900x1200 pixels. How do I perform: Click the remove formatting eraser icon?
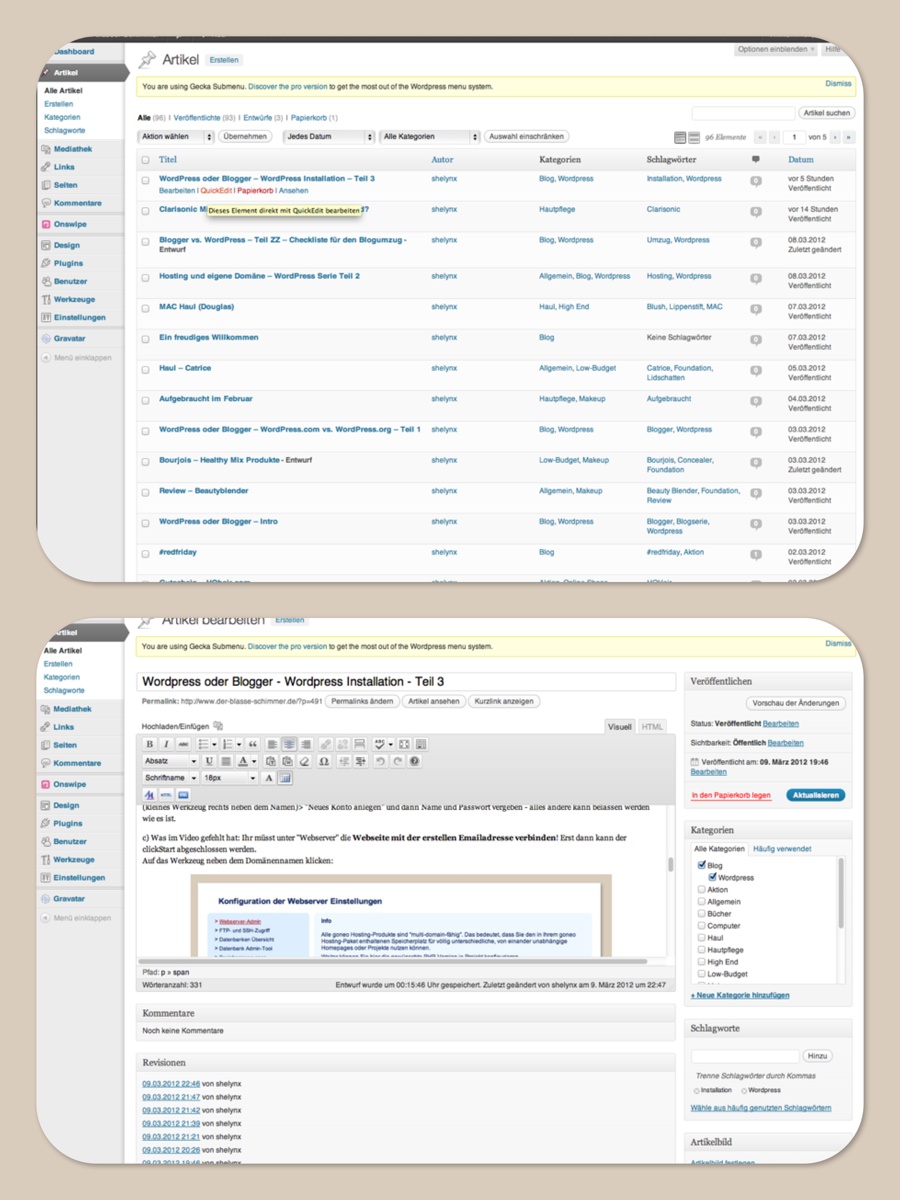point(305,761)
